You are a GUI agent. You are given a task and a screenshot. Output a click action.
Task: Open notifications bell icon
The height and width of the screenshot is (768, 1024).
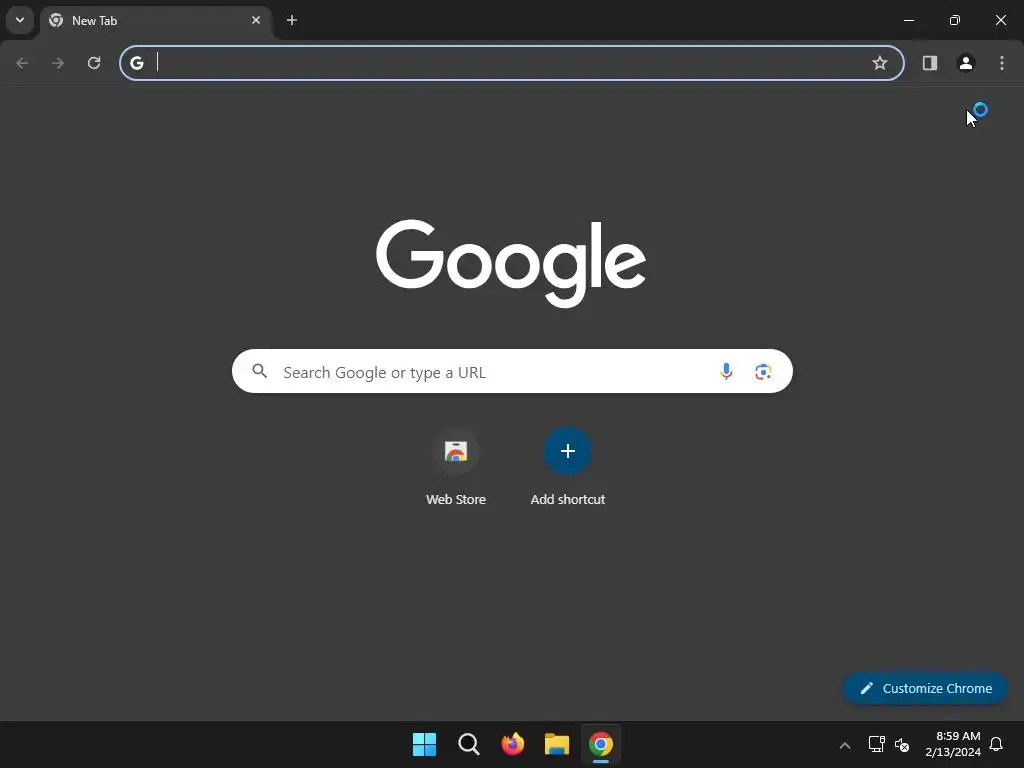pos(996,744)
